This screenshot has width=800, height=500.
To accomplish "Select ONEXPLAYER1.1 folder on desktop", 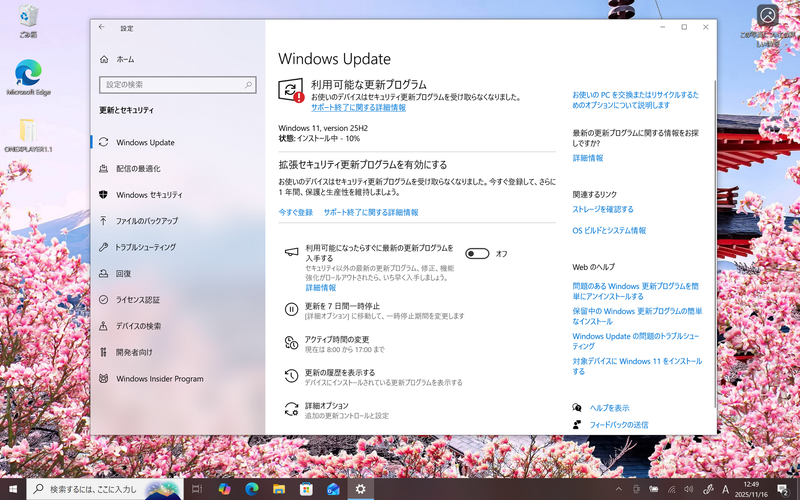I will click(29, 135).
